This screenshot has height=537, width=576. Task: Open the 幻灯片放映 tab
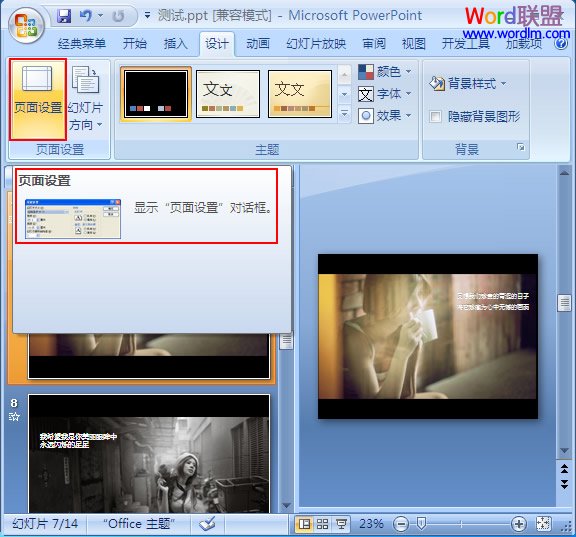pyautogui.click(x=316, y=44)
